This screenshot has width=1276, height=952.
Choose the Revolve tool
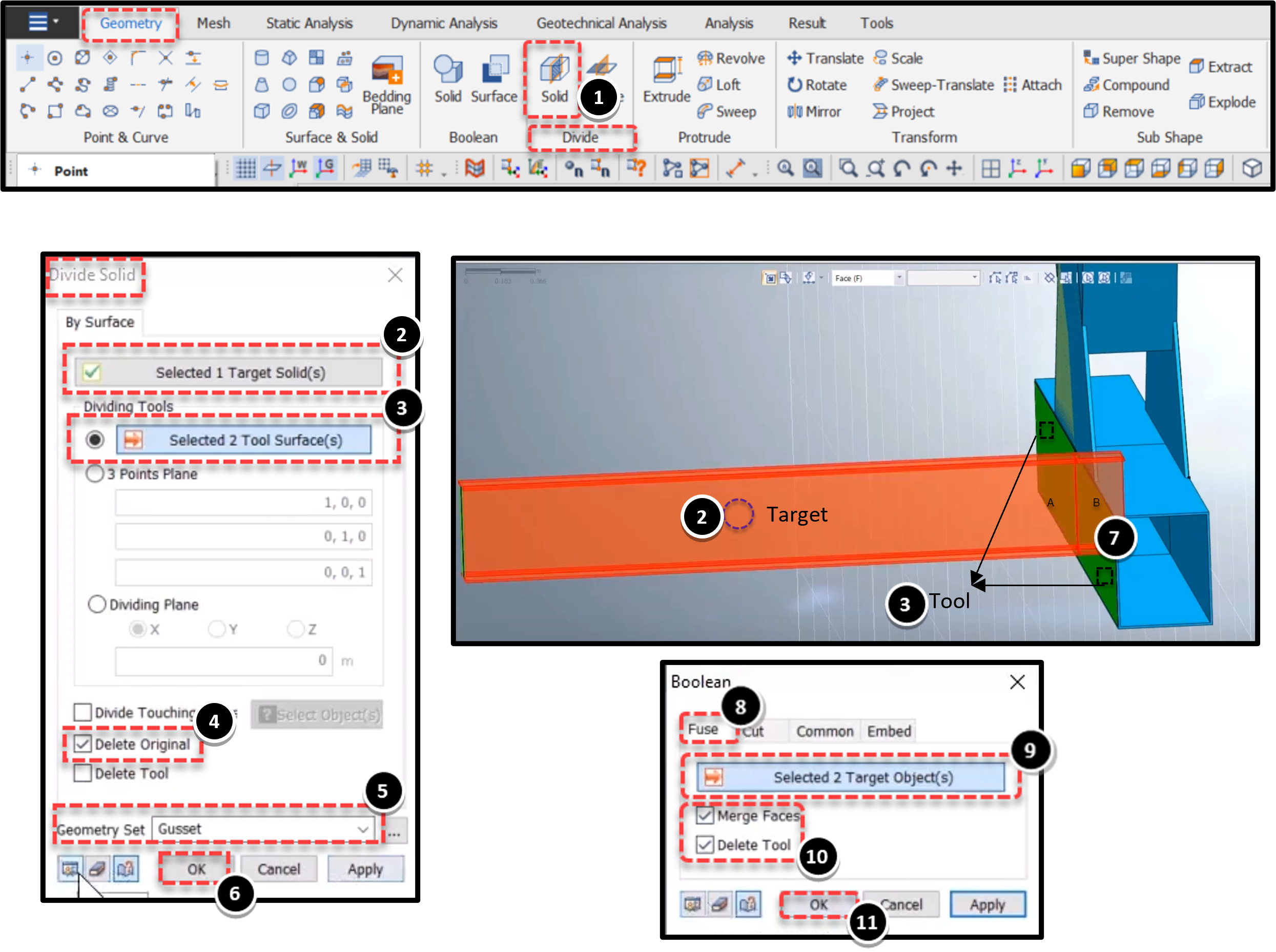click(x=731, y=58)
